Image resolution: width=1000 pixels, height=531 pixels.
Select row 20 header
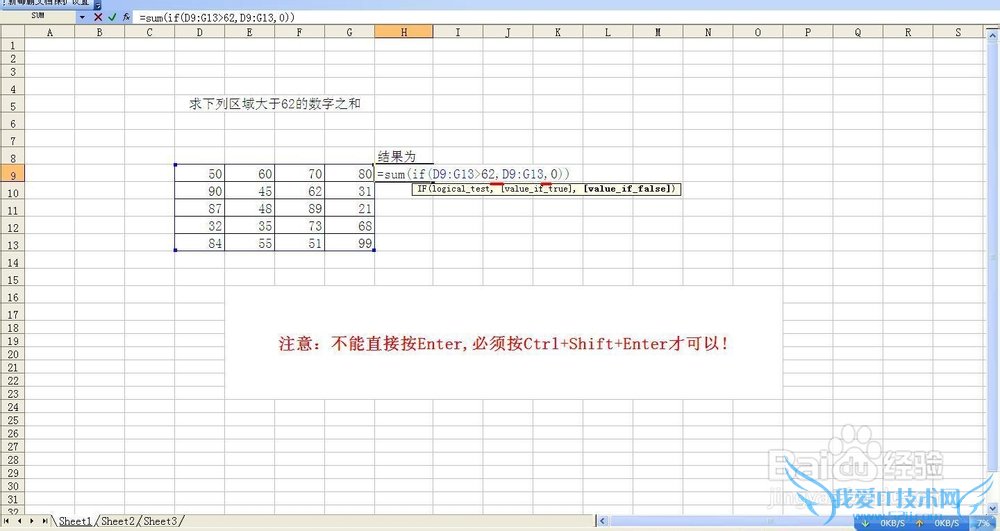click(x=12, y=354)
